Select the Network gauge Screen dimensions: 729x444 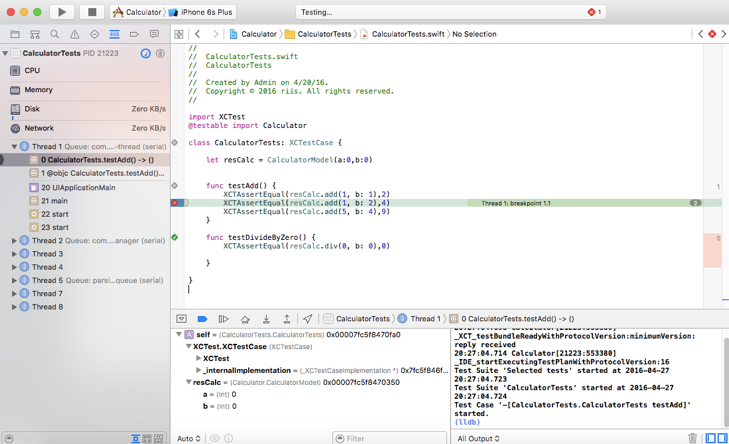tap(85, 128)
